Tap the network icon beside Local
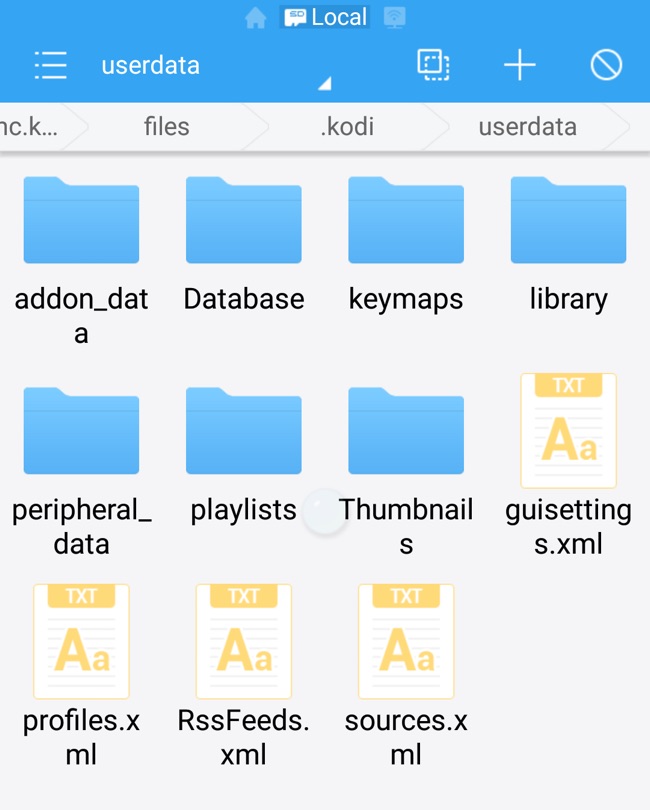The image size is (650, 810). coord(395,18)
